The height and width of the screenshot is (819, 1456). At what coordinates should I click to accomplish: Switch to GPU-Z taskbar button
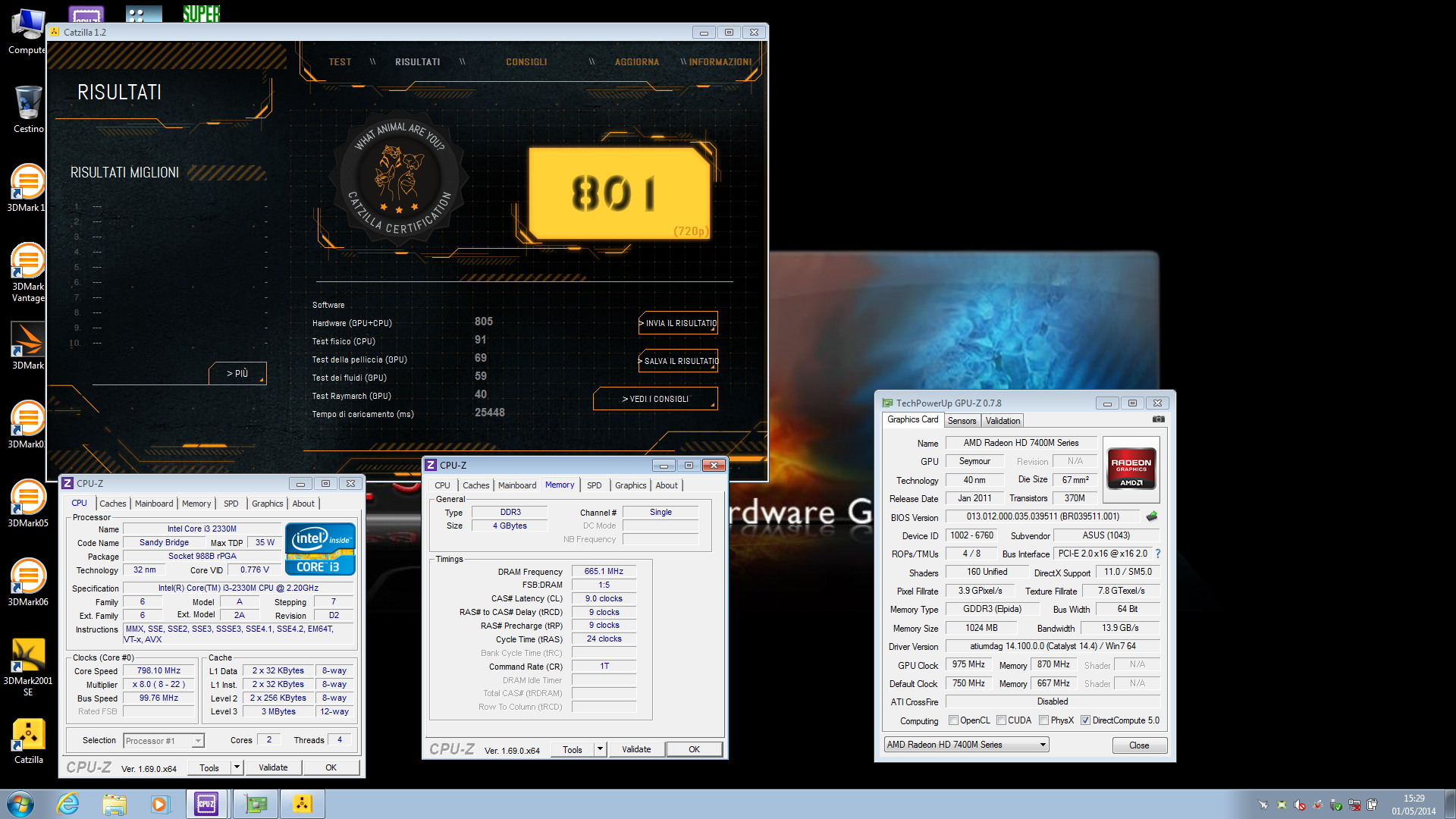[256, 804]
